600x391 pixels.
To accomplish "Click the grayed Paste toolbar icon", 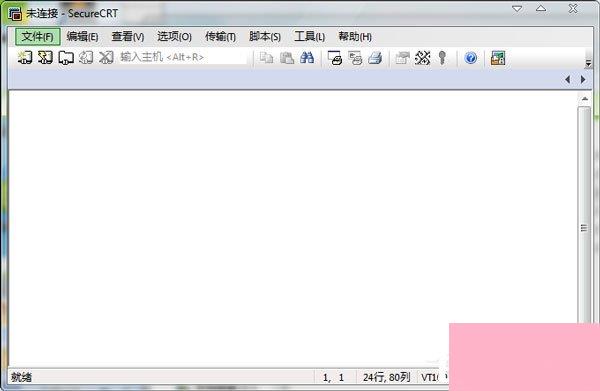I will pos(287,58).
